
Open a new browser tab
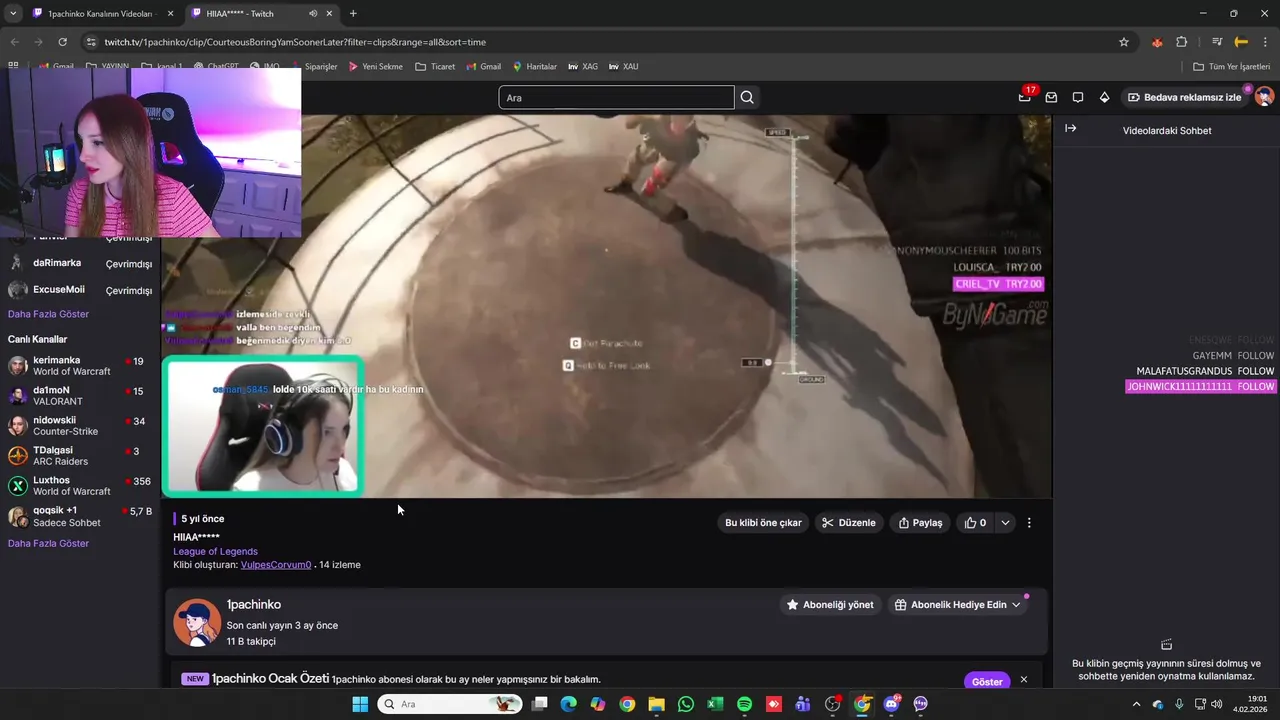coord(353,13)
